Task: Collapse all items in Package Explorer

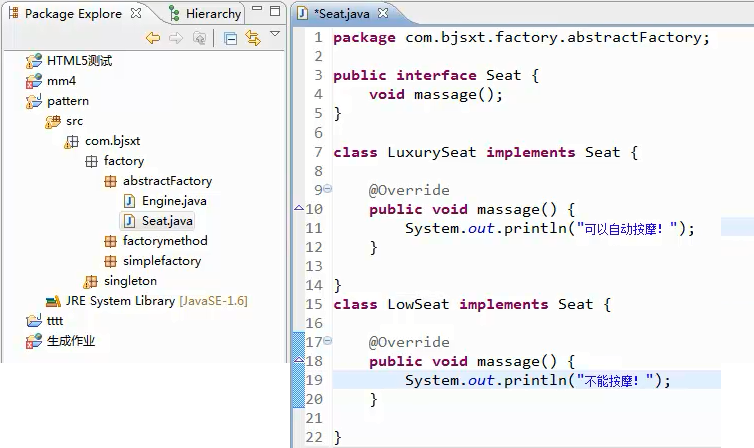Action: (230, 38)
